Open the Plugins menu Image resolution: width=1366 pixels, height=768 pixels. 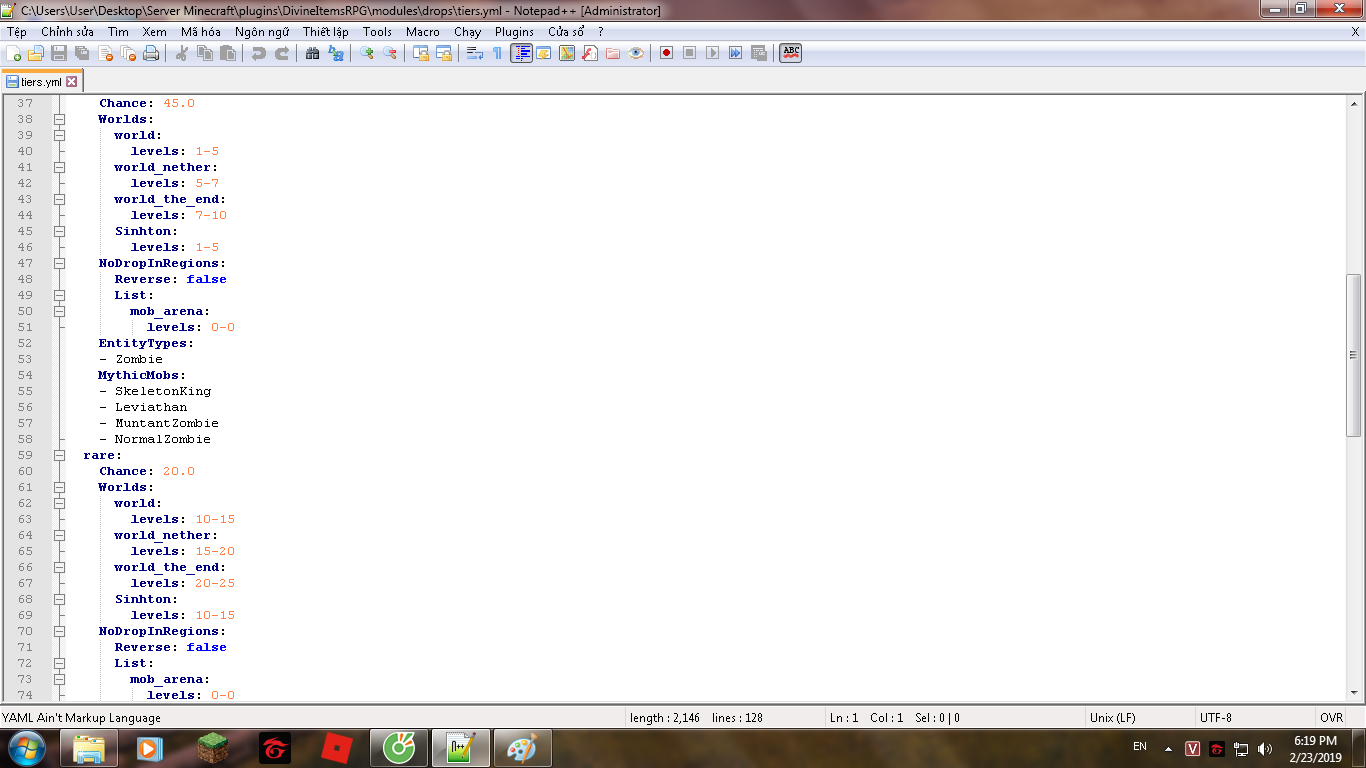514,32
